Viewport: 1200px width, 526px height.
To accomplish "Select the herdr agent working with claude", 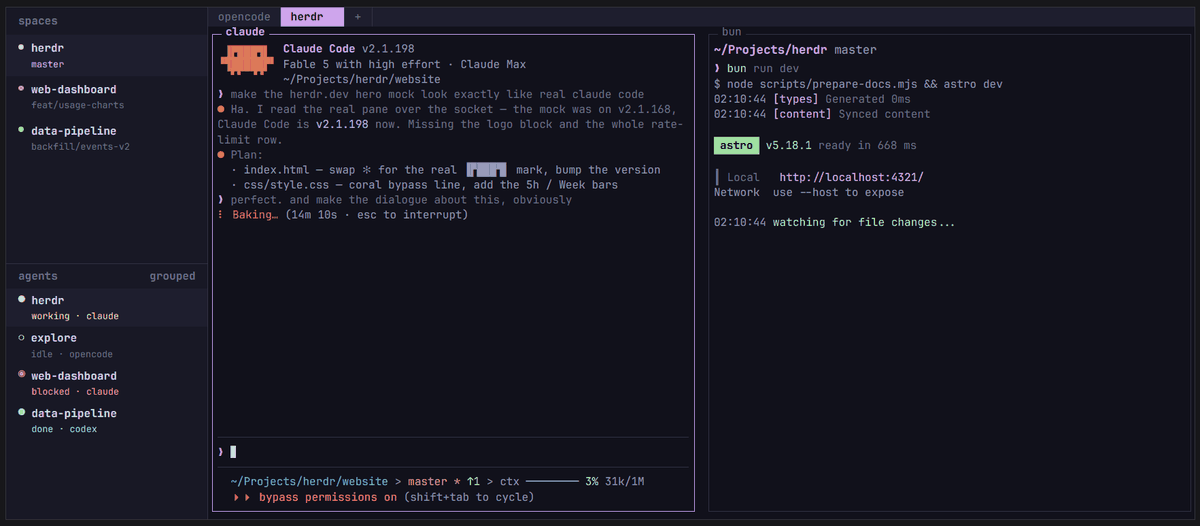I will coord(105,307).
